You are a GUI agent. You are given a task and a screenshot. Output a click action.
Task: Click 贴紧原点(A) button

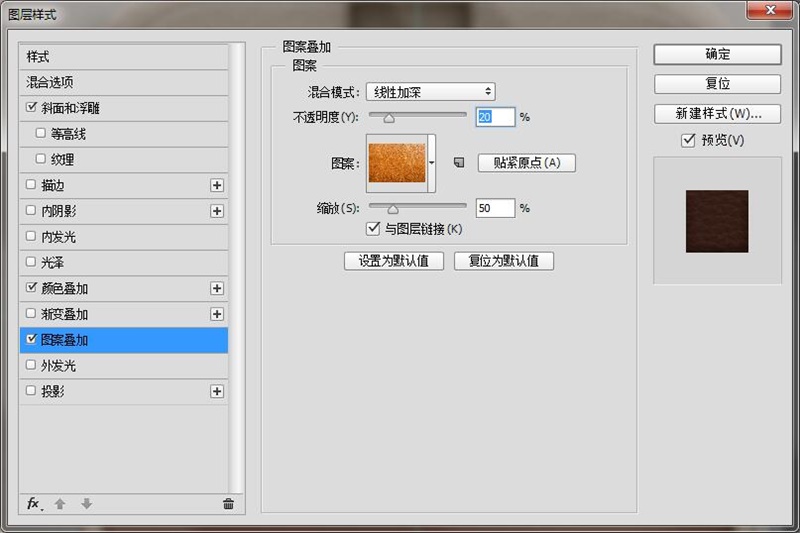point(527,163)
